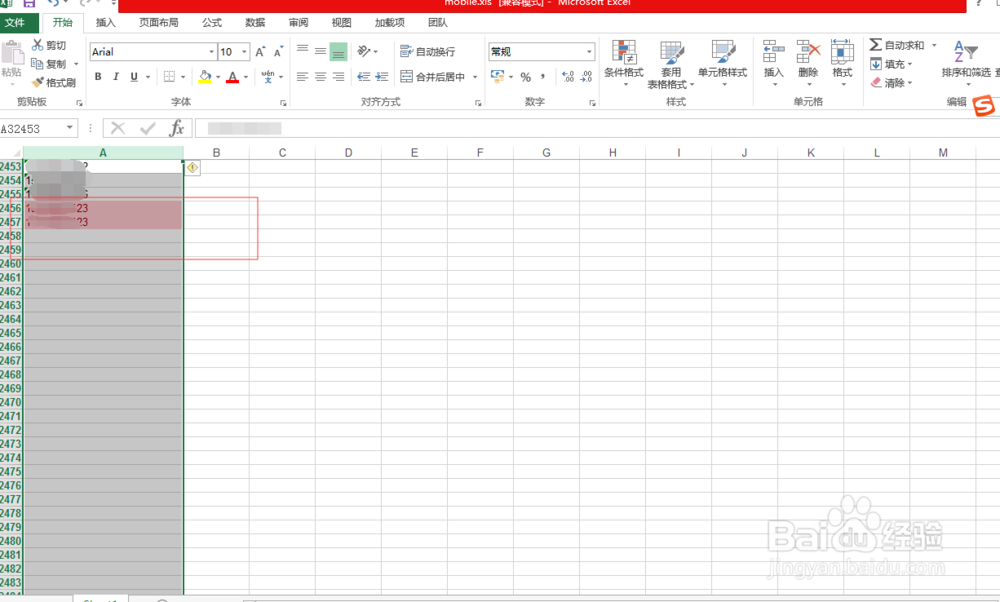The image size is (1000, 602).
Task: Click the Orientation text rotation icon
Action: 364,51
